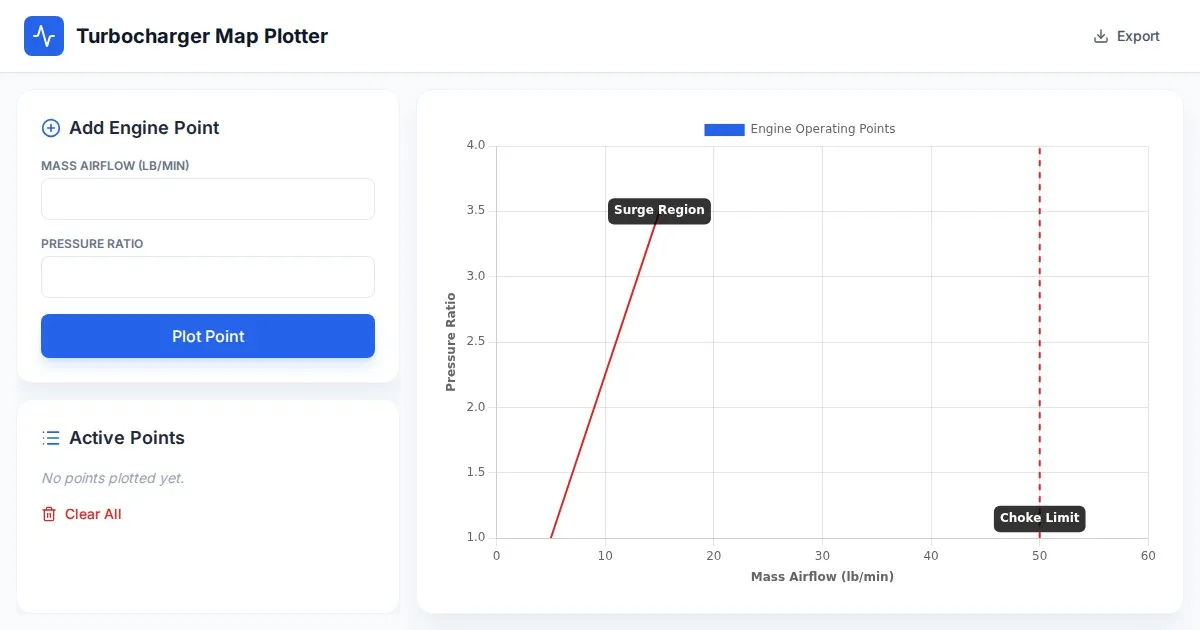Click the vertical Pressure Ratio axis title
The height and width of the screenshot is (630, 1200).
(x=451, y=342)
